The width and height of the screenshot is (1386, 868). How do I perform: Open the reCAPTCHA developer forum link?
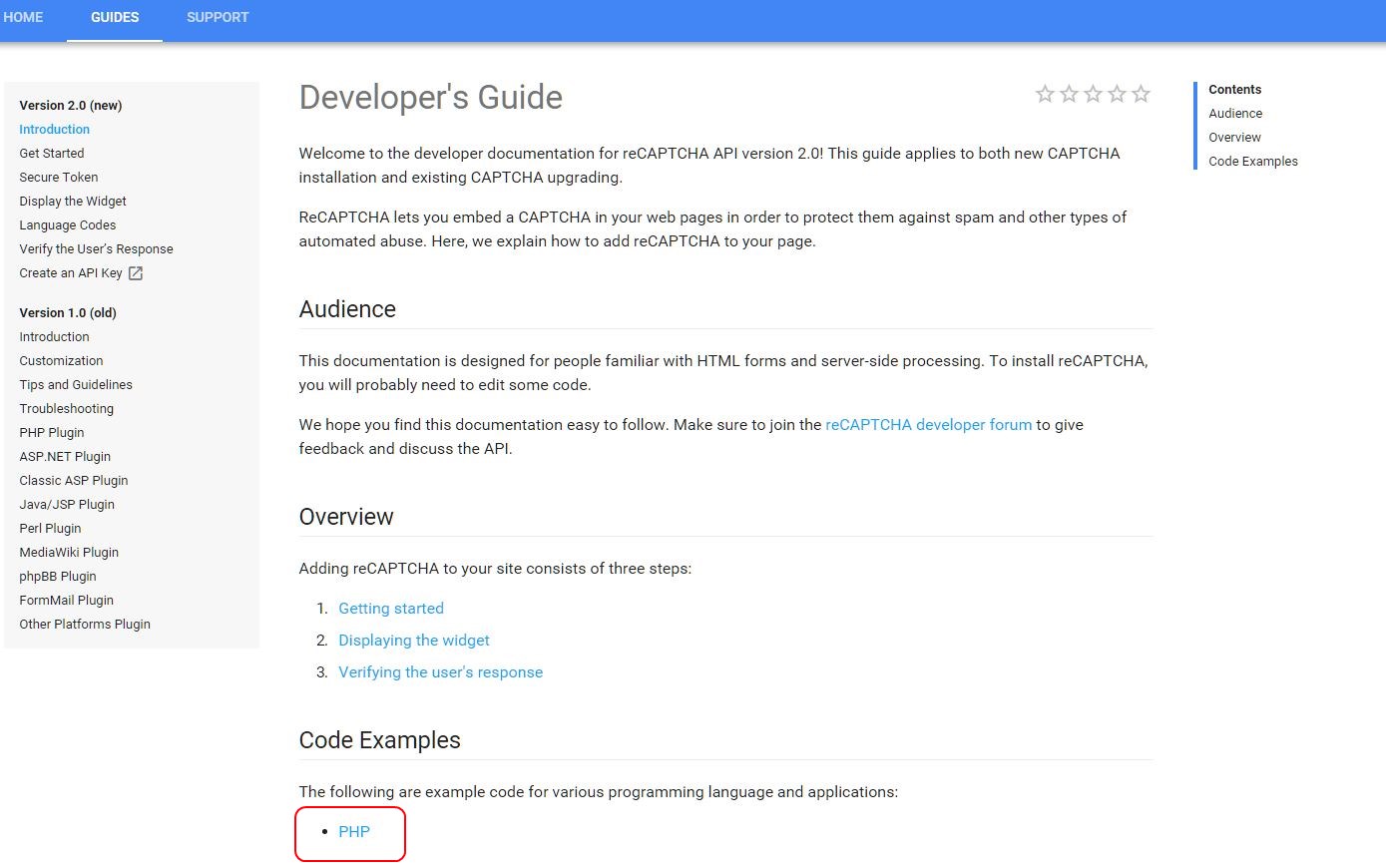[928, 425]
